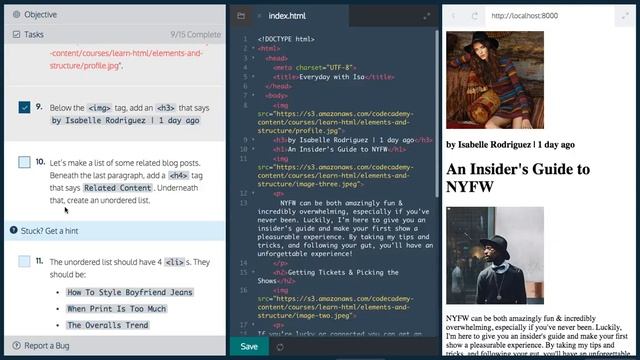Click the Report a Bug link

[x=47, y=345]
